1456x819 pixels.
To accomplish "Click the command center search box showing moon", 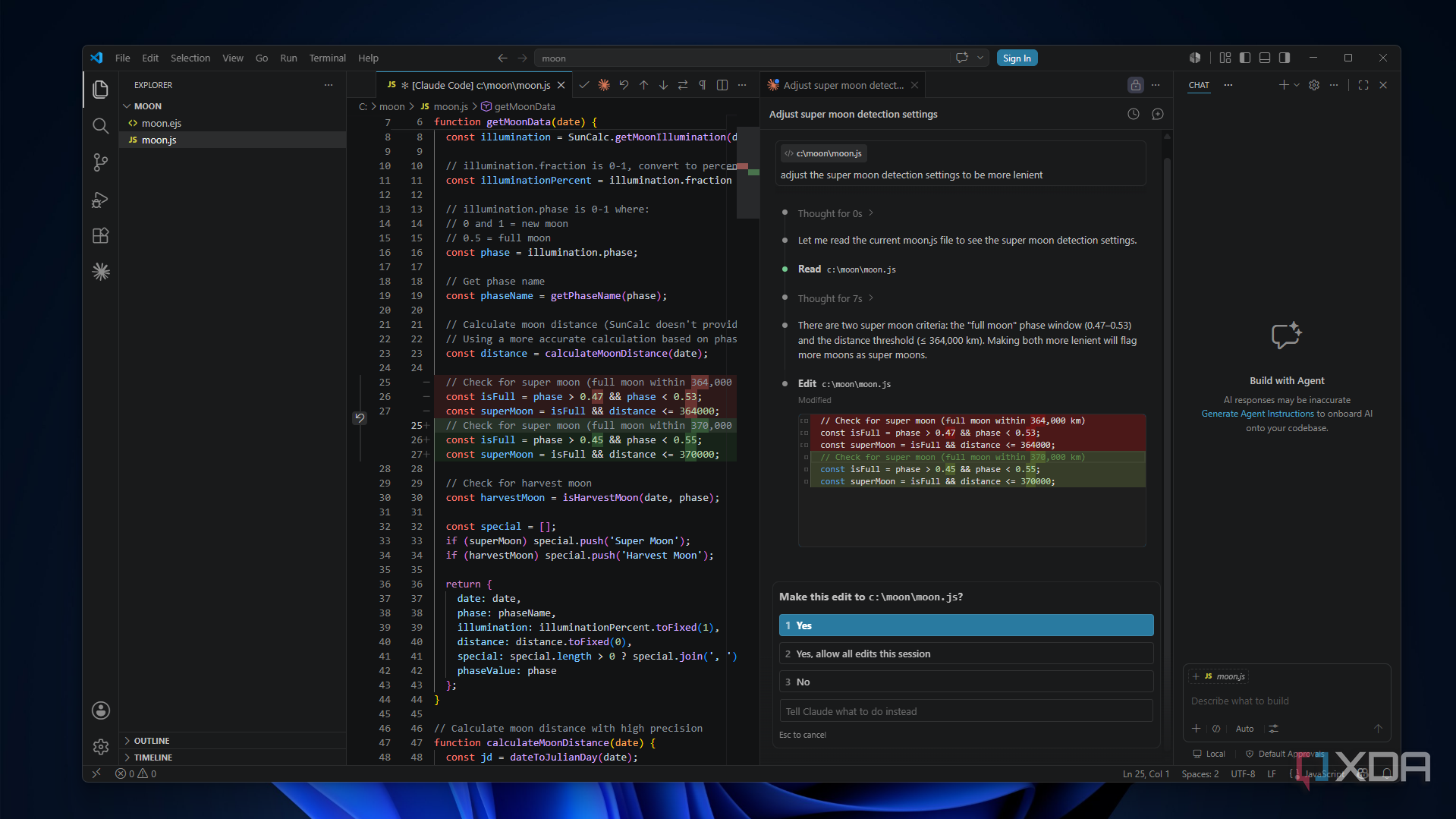I will 742,58.
